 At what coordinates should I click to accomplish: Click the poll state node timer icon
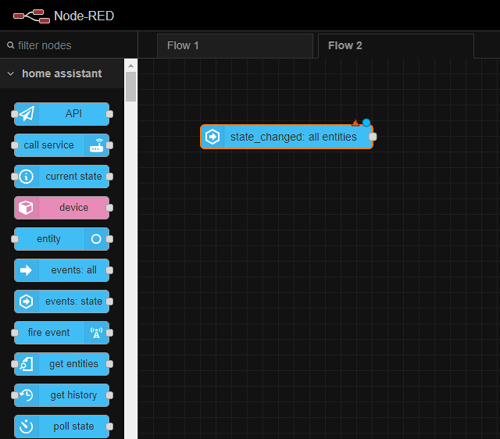coord(26,426)
